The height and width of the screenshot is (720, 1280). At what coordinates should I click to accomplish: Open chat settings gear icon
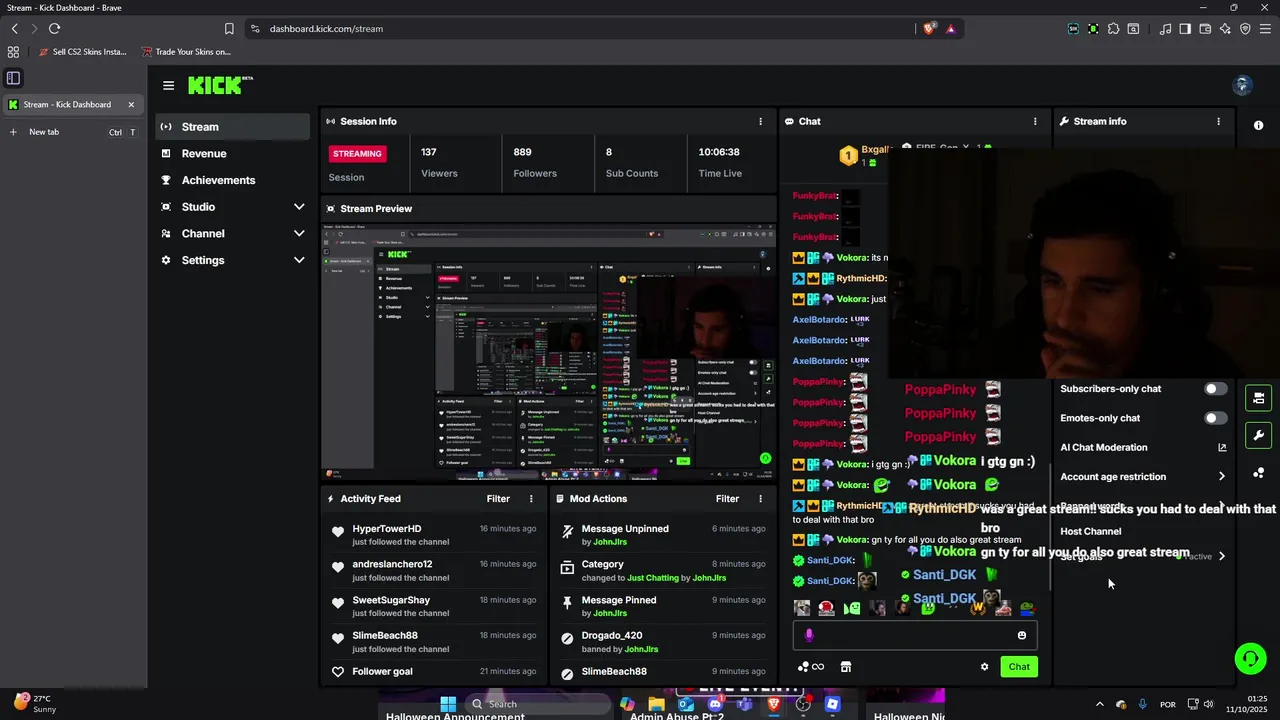pyautogui.click(x=984, y=667)
